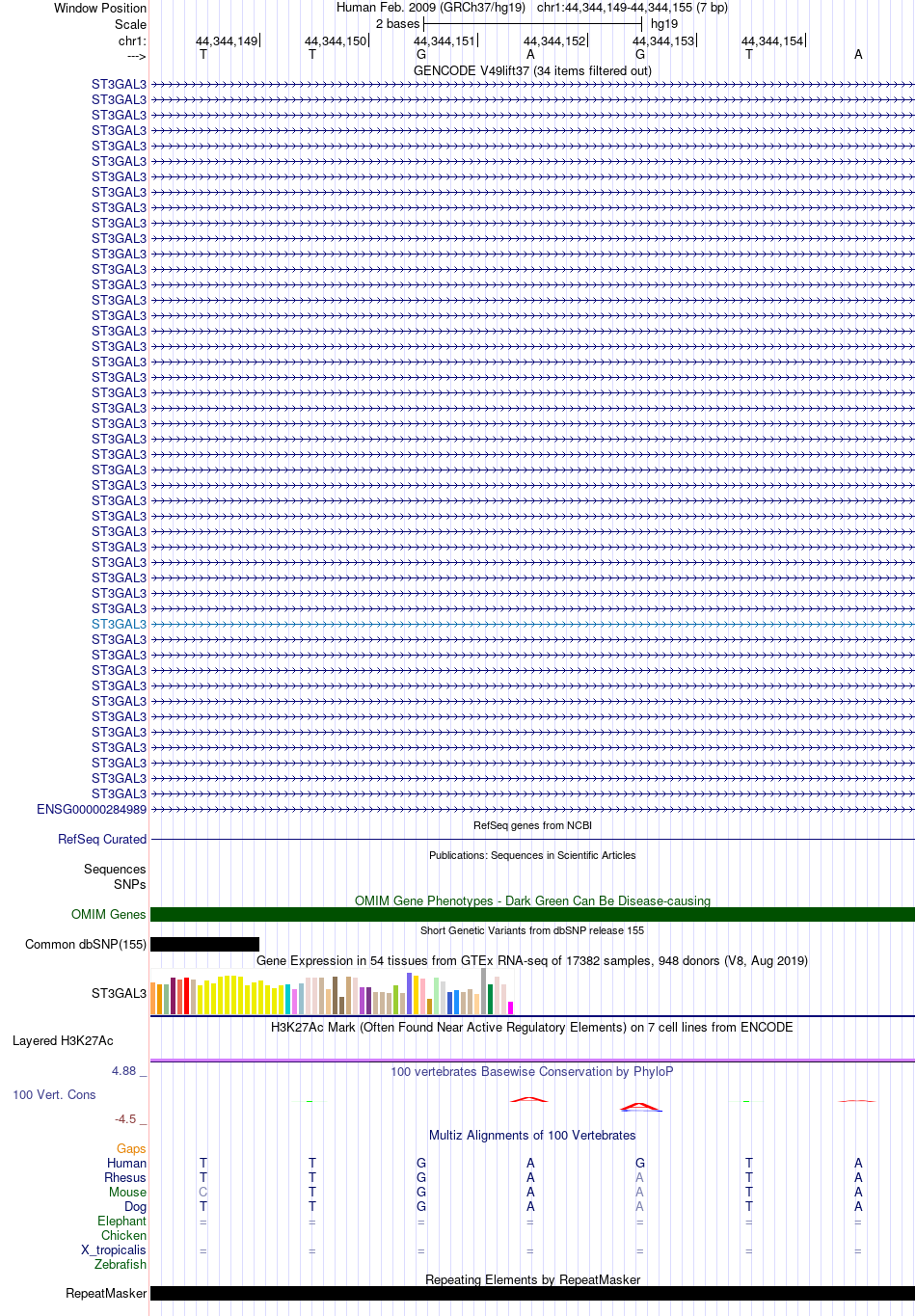The image size is (916, 1316).
Task: Open the RepeatMasker track label
Action: [106, 1293]
